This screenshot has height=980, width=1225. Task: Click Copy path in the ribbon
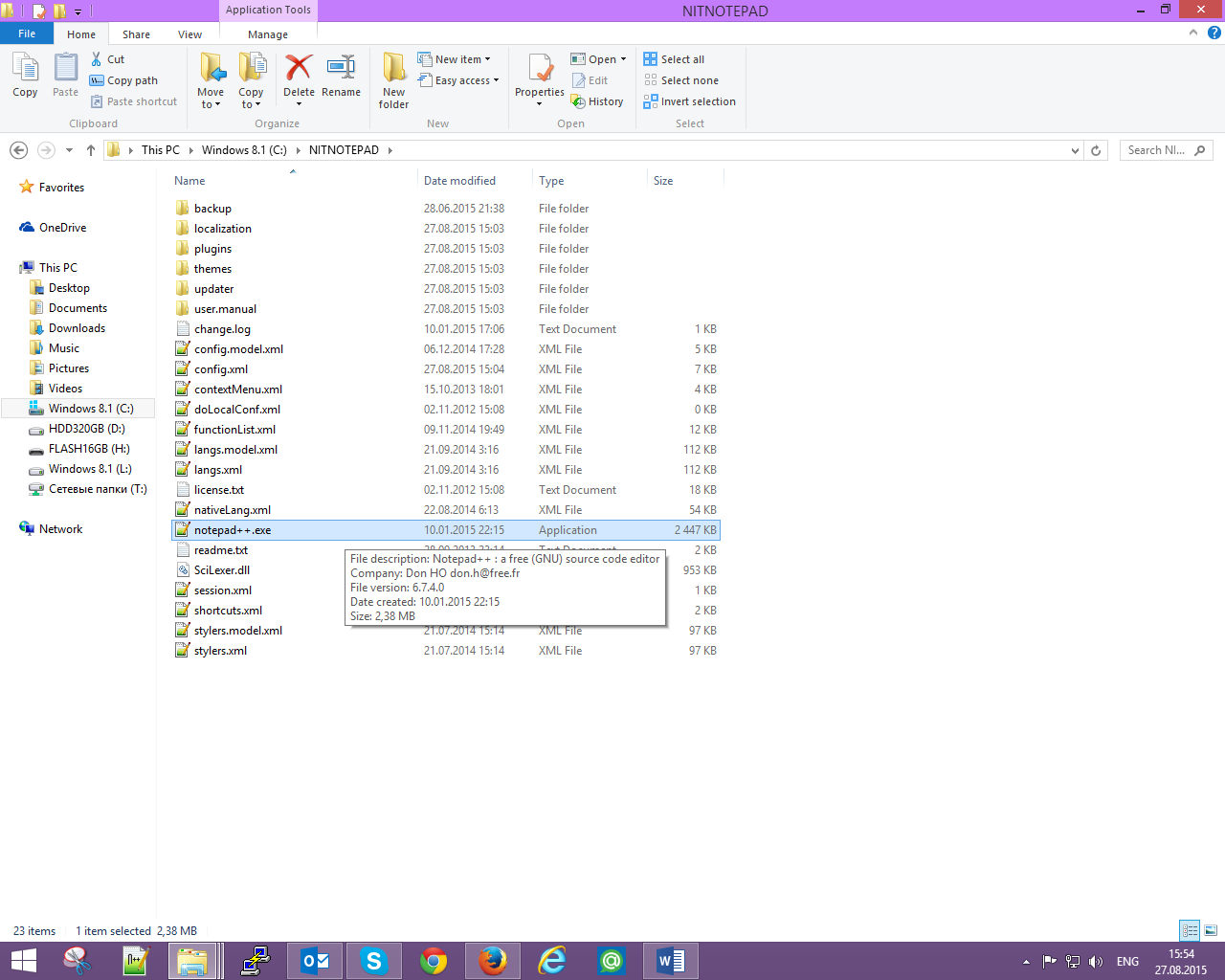pos(123,80)
